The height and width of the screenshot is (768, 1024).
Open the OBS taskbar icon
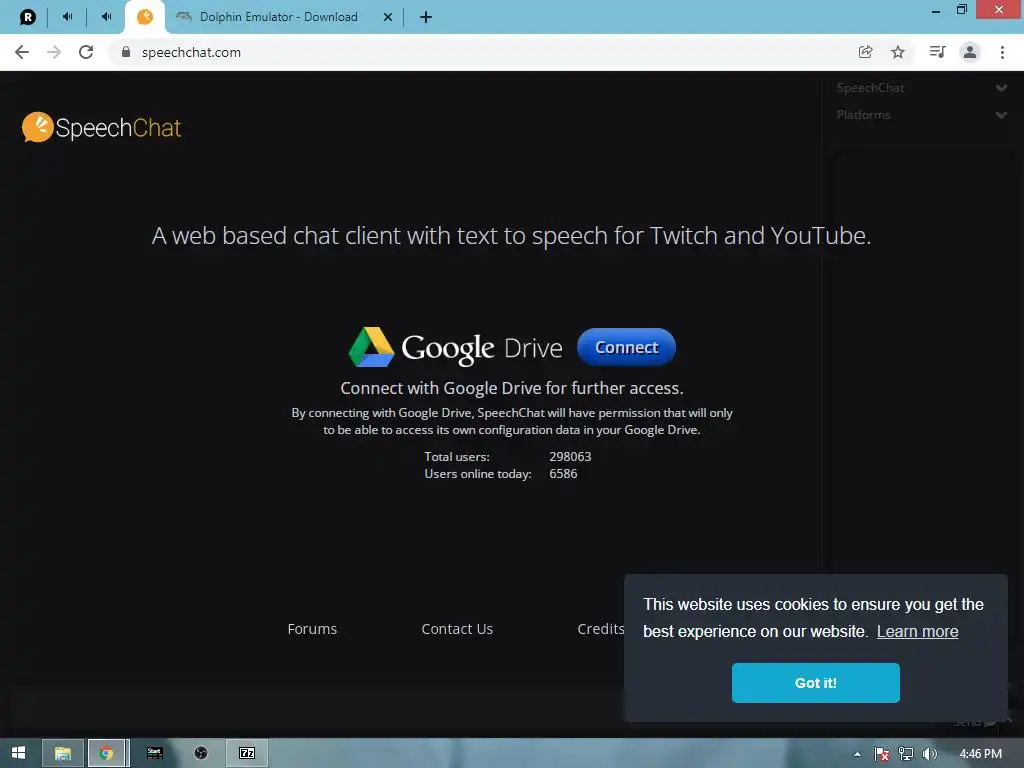(x=200, y=753)
